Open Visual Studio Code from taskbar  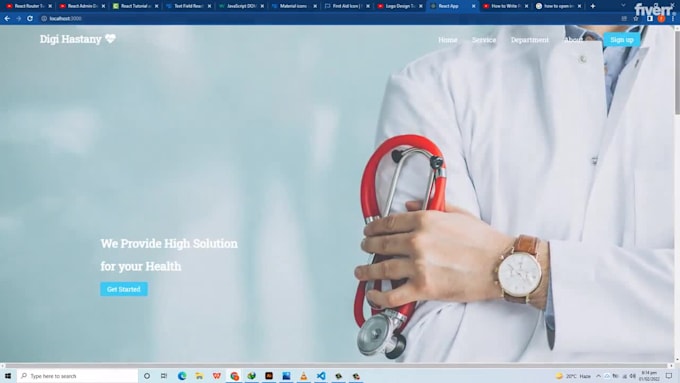point(321,376)
